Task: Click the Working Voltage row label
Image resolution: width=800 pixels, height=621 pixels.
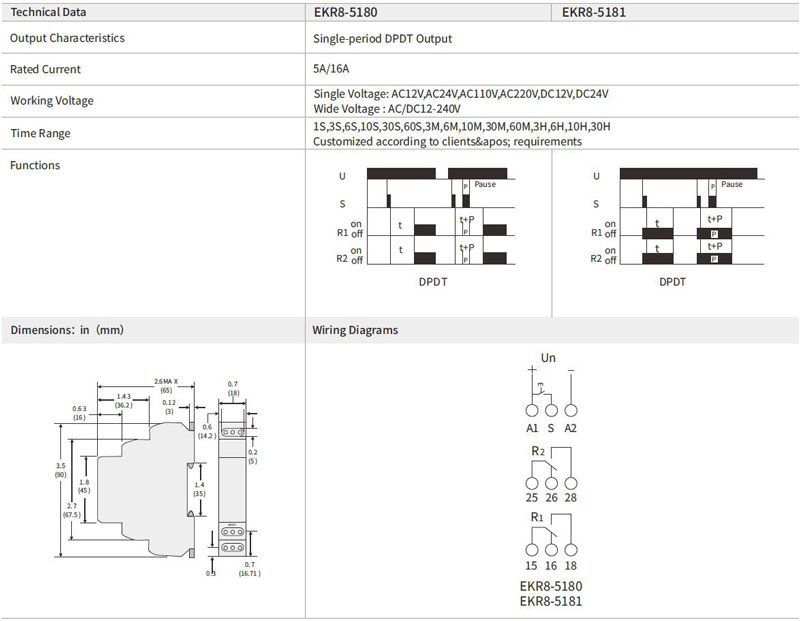Action: tap(52, 101)
